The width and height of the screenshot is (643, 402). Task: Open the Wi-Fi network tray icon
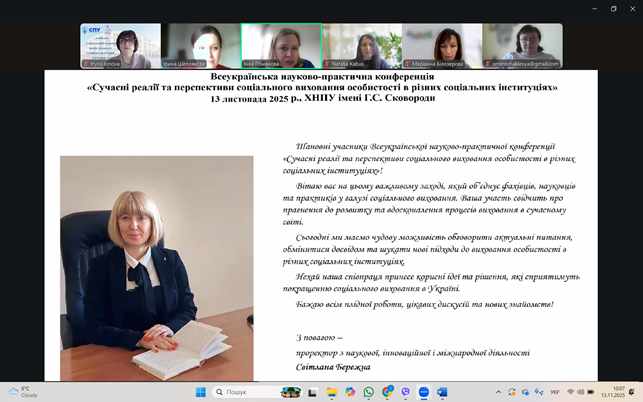[x=571, y=392]
